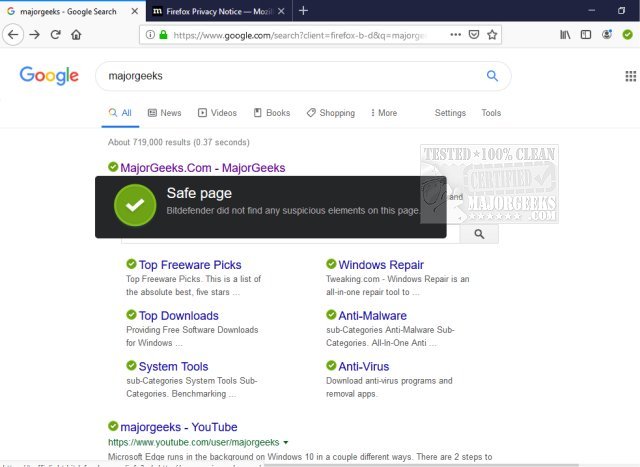Click the site search magnifier button
The height and width of the screenshot is (467, 640).
point(479,234)
